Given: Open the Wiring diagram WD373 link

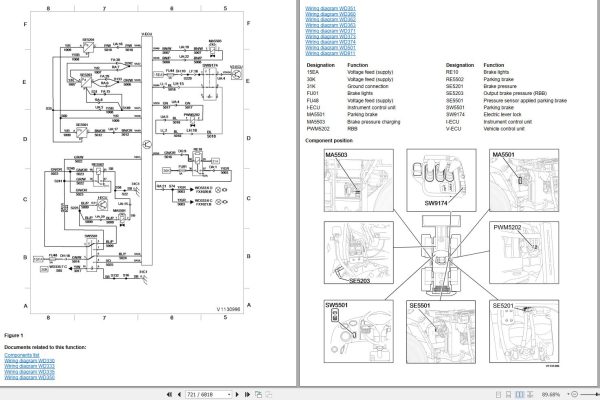Looking at the screenshot, I should (330, 36).
